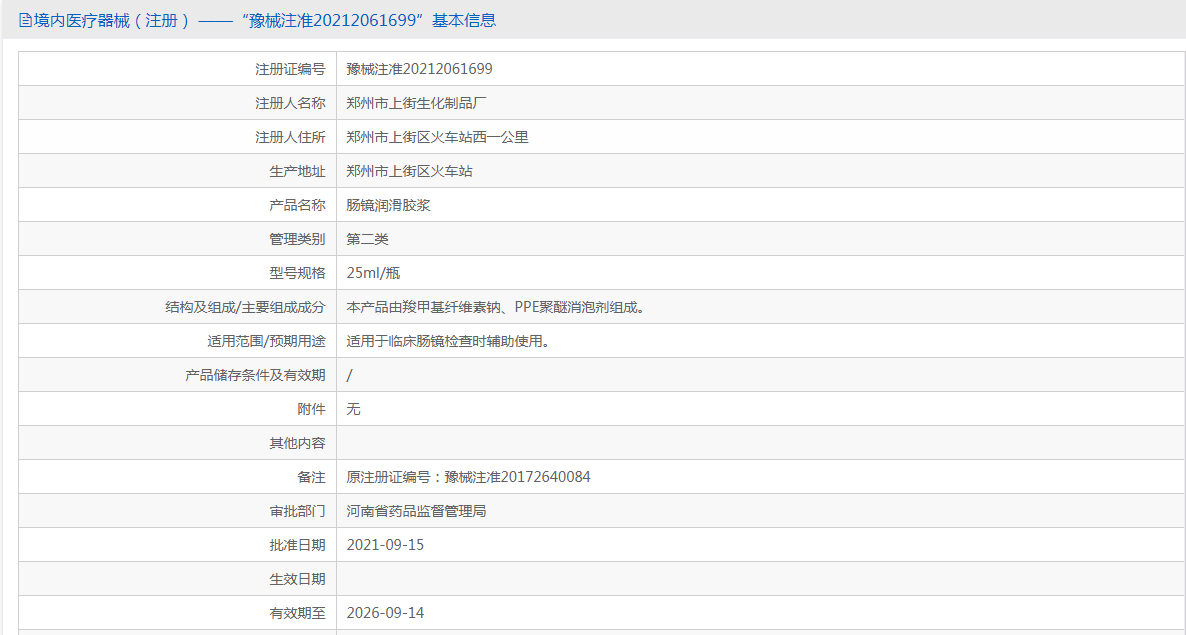Click the intended use text 适用于临床肠镜检查时辅助使用
This screenshot has width=1186, height=635.
(448, 341)
